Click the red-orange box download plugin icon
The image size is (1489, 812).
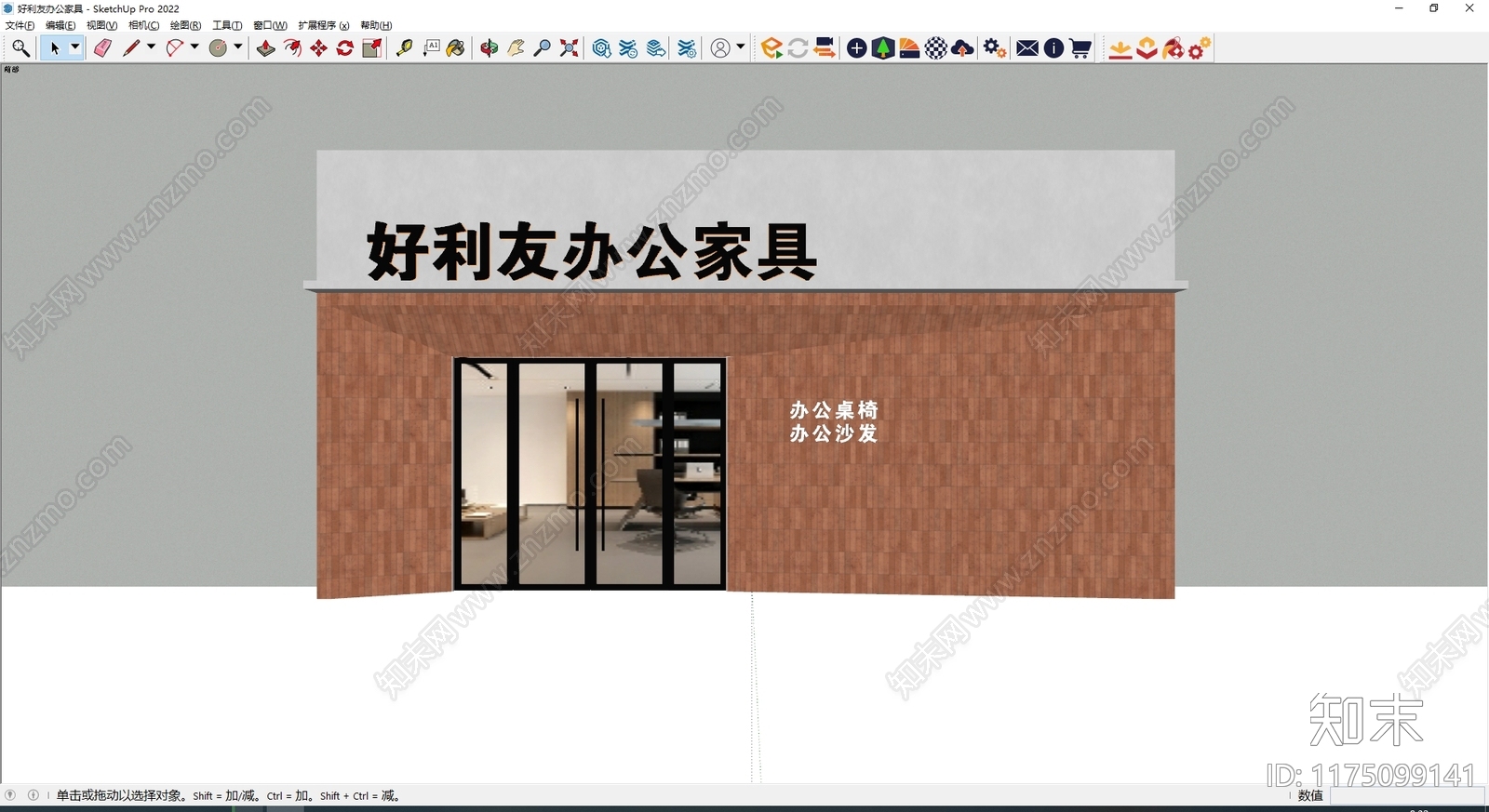coord(1147,48)
